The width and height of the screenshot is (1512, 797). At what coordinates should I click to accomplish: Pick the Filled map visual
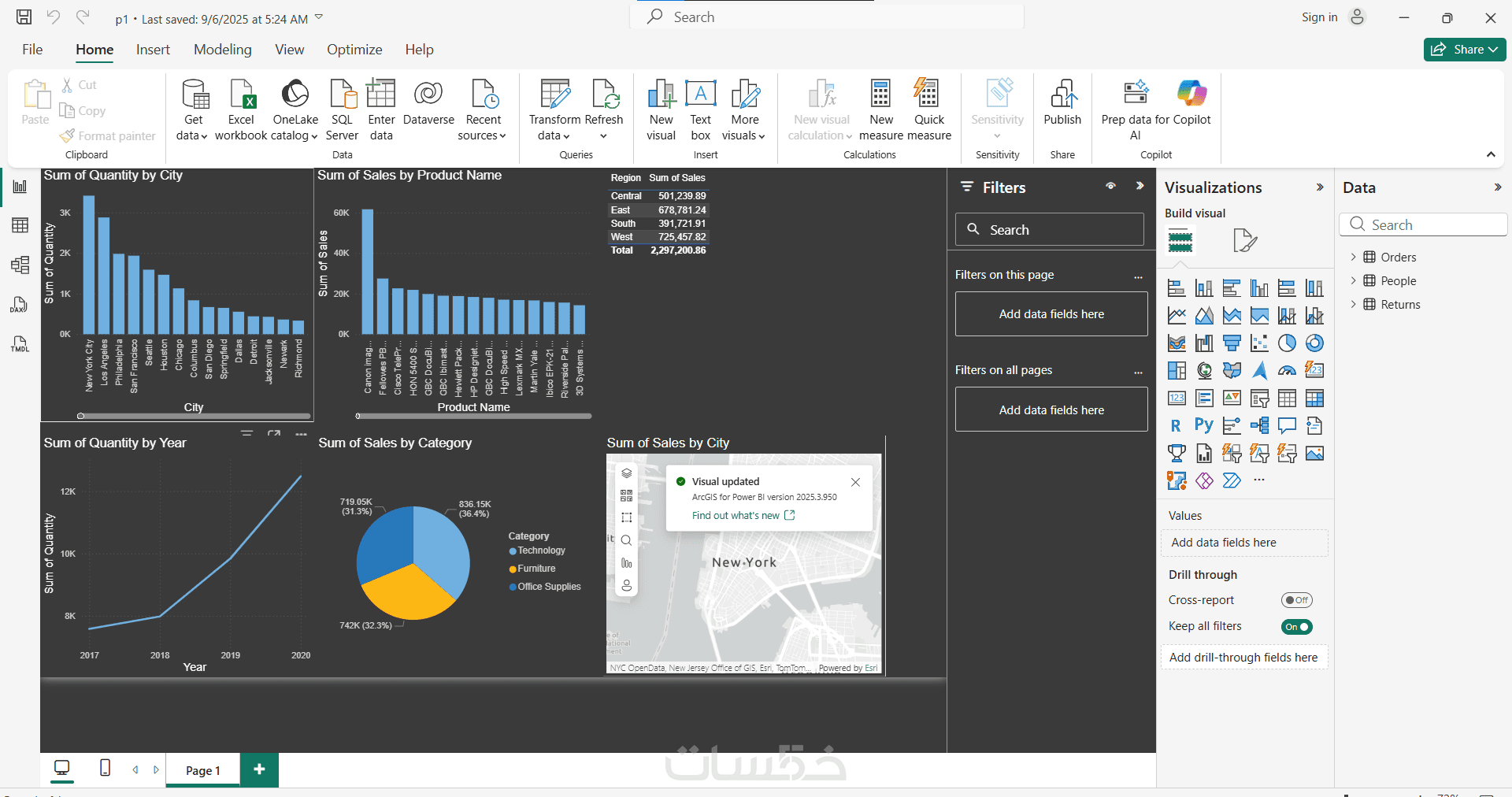point(1232,370)
